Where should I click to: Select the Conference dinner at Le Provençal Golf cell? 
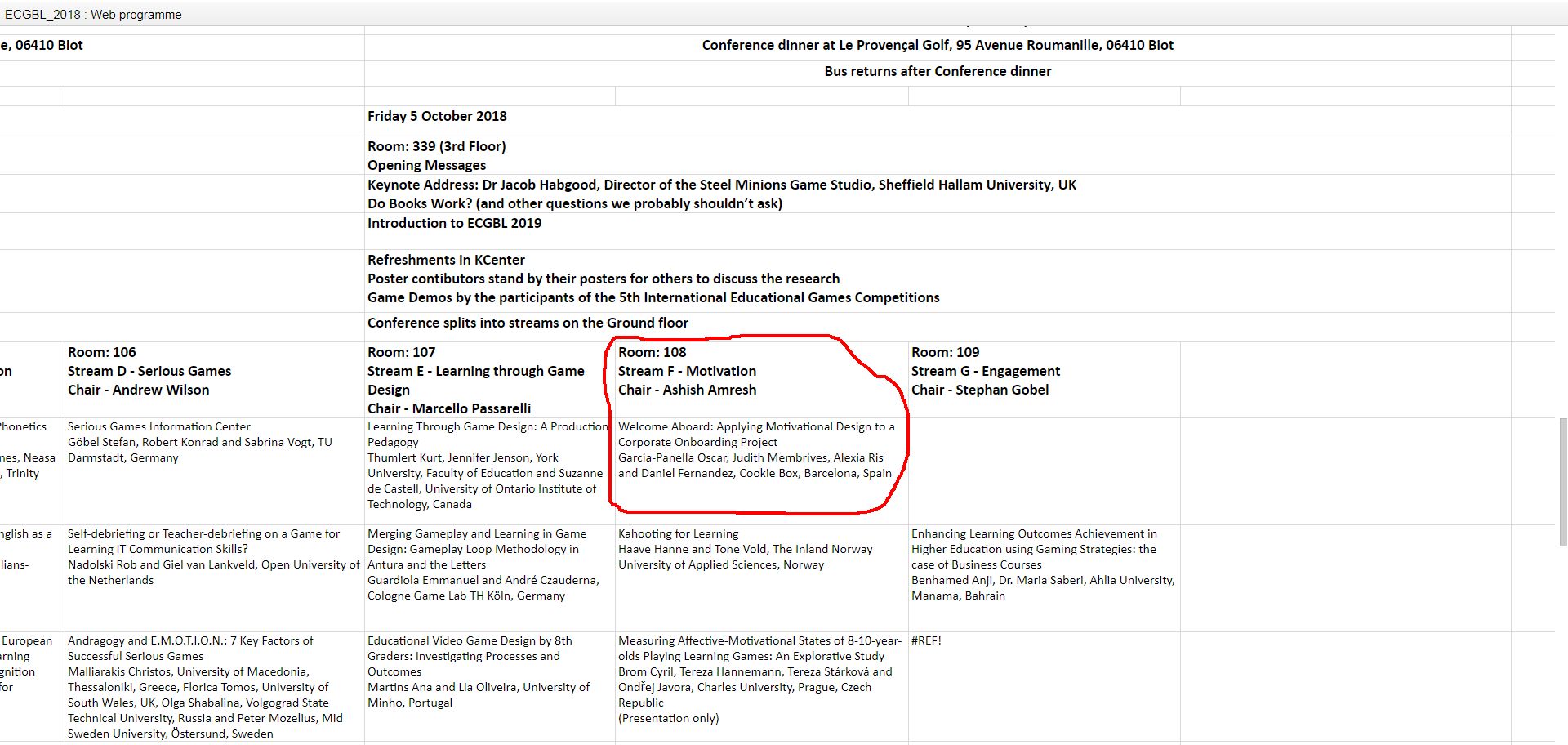pos(938,45)
